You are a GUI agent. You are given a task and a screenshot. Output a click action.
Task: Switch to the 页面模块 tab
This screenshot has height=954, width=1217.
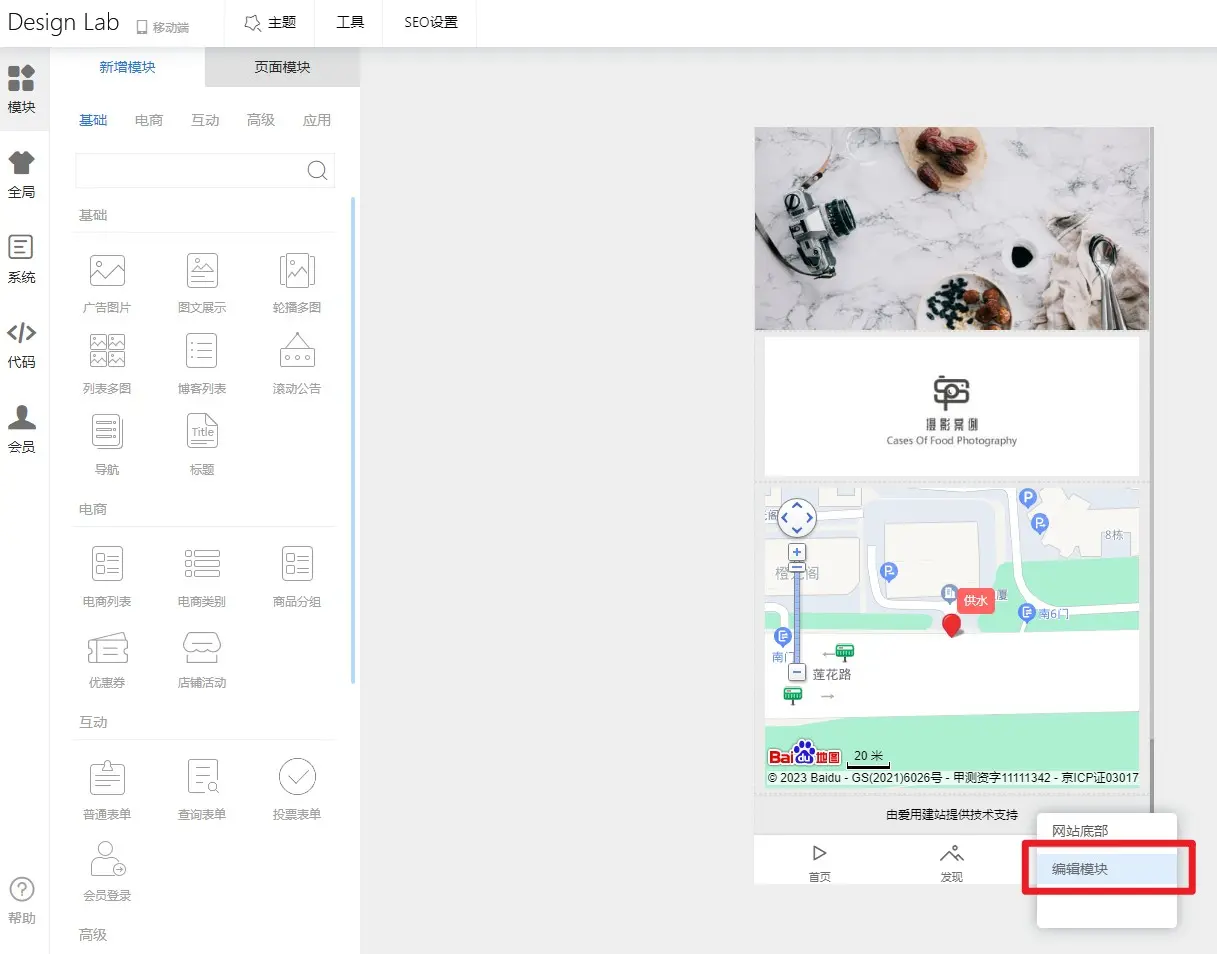coord(282,67)
